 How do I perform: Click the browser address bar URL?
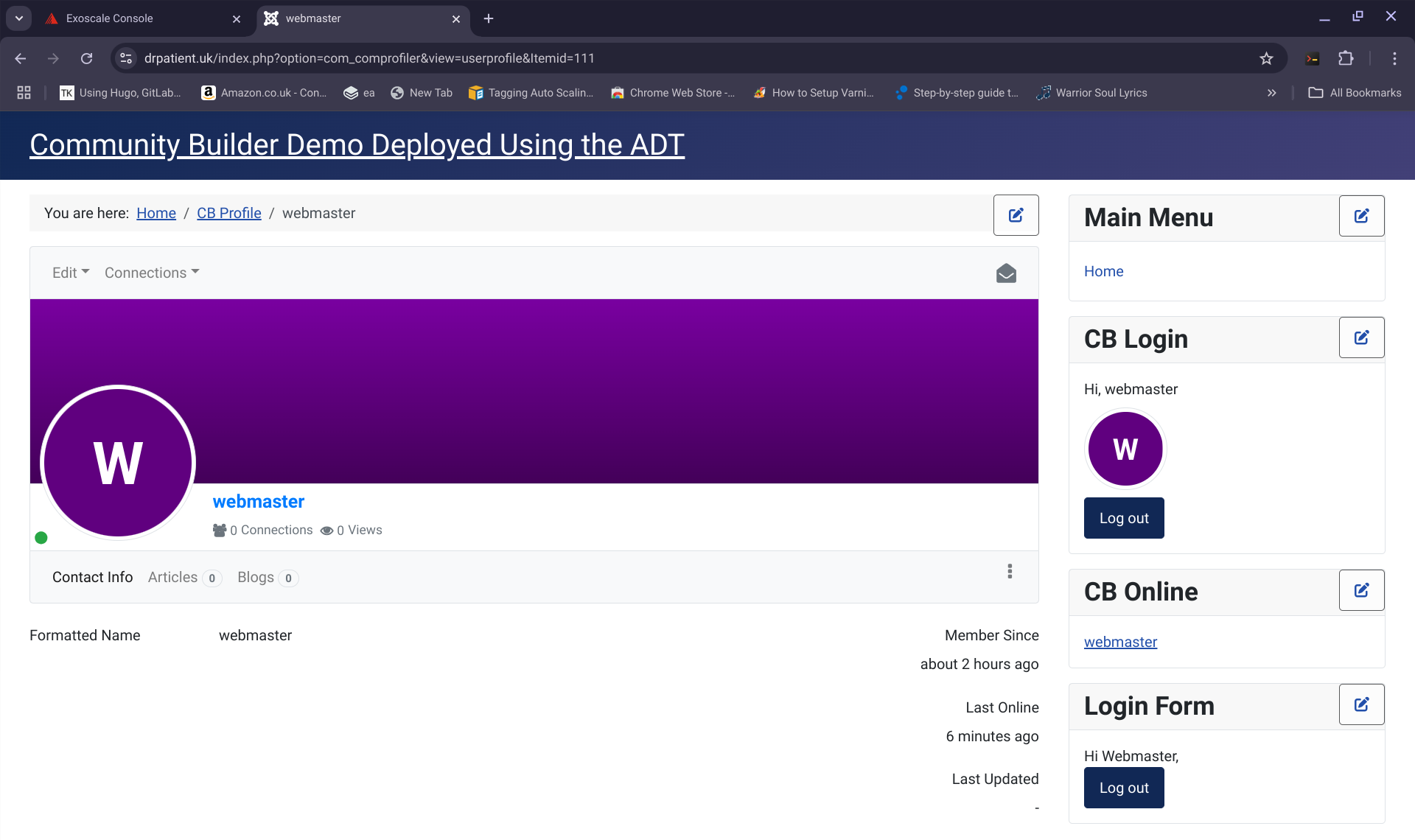(368, 58)
